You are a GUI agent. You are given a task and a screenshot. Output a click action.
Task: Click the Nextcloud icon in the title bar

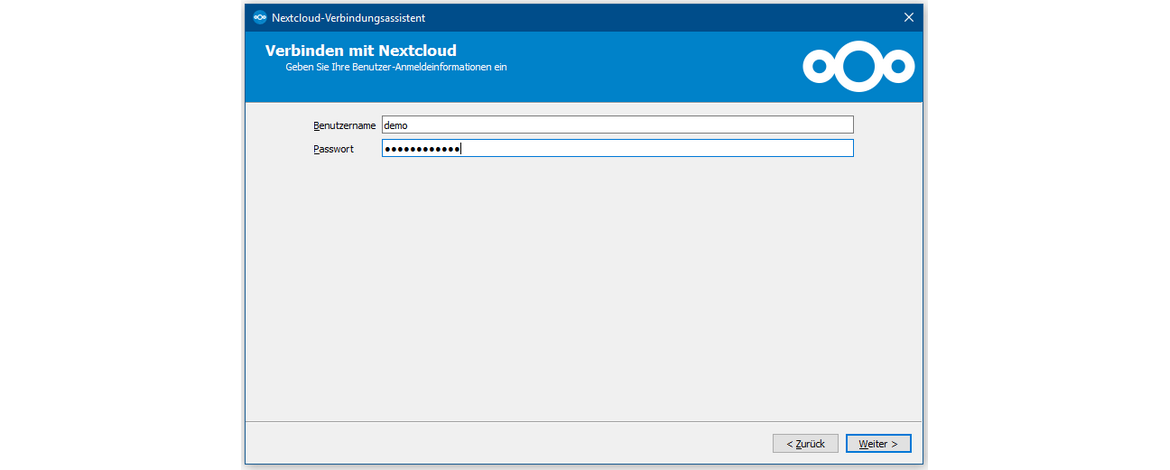260,17
